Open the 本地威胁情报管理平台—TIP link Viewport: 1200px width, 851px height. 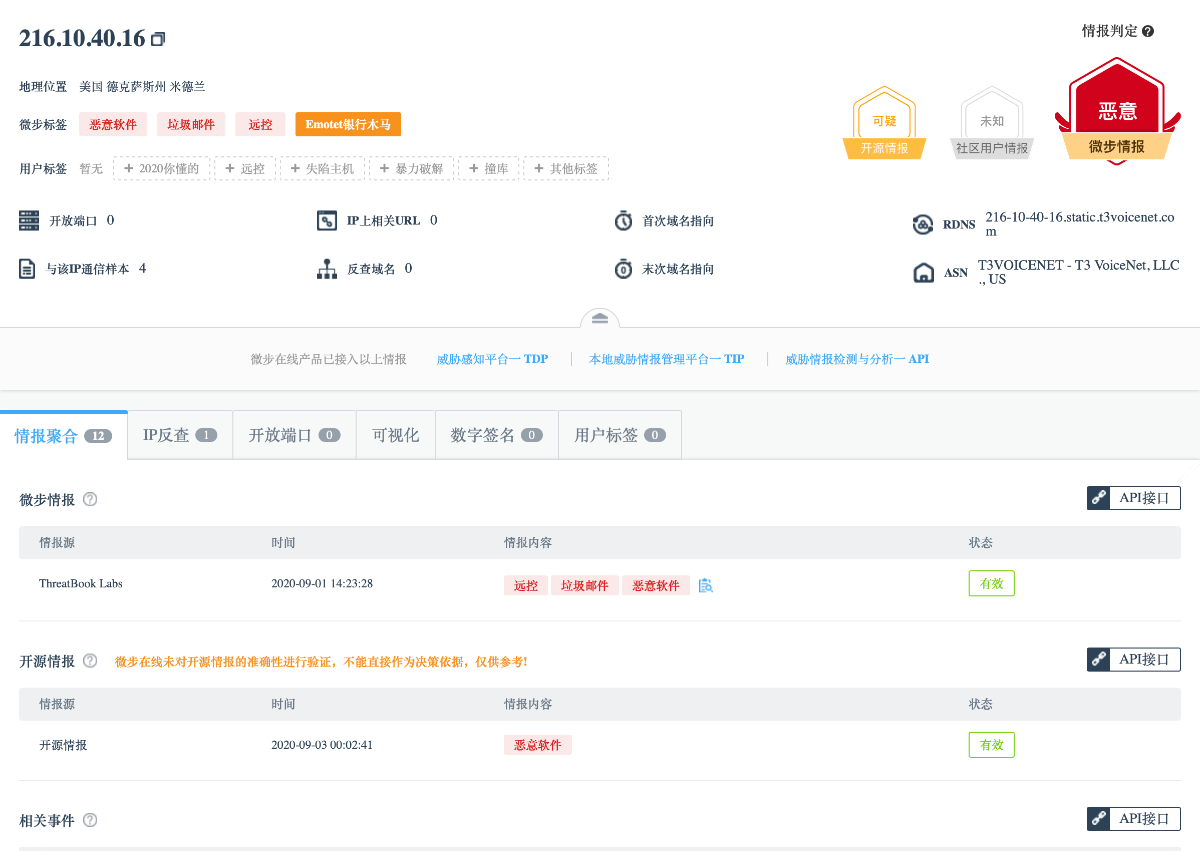667,359
